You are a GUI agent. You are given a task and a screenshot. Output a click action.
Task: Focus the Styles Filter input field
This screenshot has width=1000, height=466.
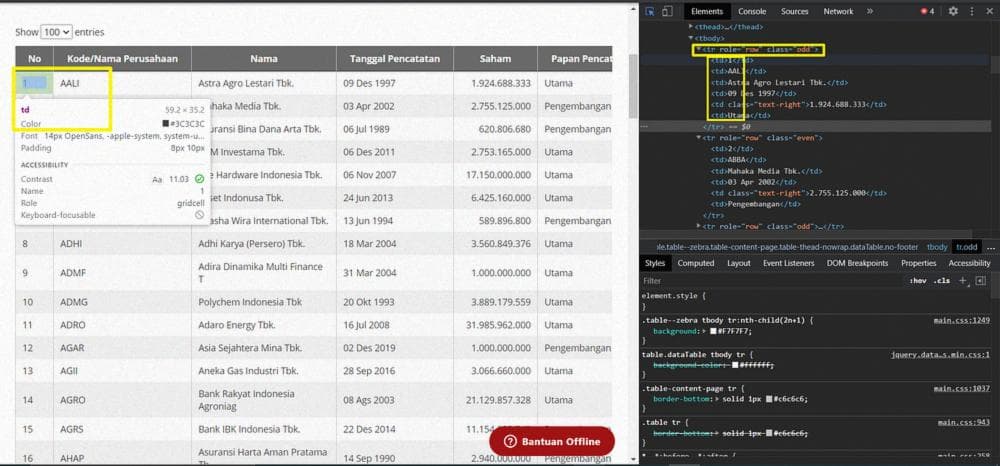coord(772,280)
